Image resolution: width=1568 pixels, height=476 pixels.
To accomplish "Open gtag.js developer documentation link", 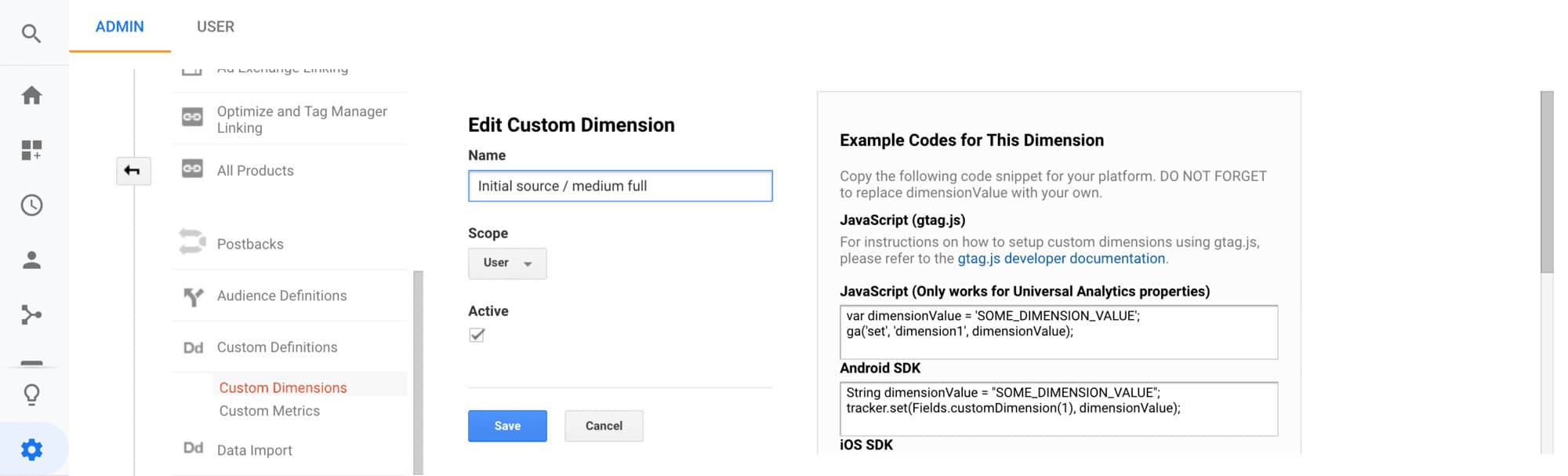I will (1062, 259).
